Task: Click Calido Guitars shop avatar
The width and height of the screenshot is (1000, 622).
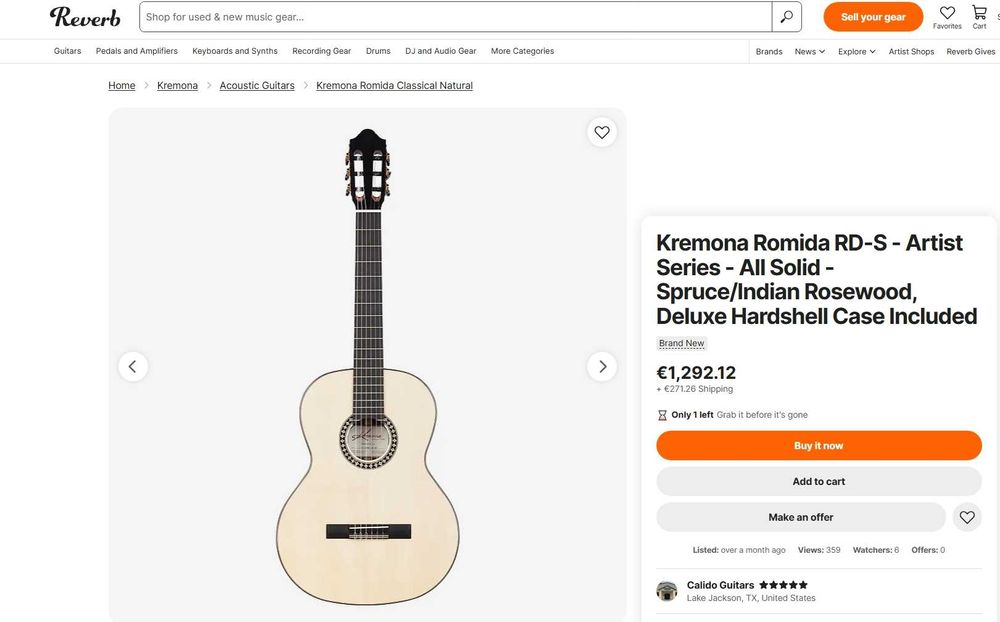Action: click(x=667, y=591)
